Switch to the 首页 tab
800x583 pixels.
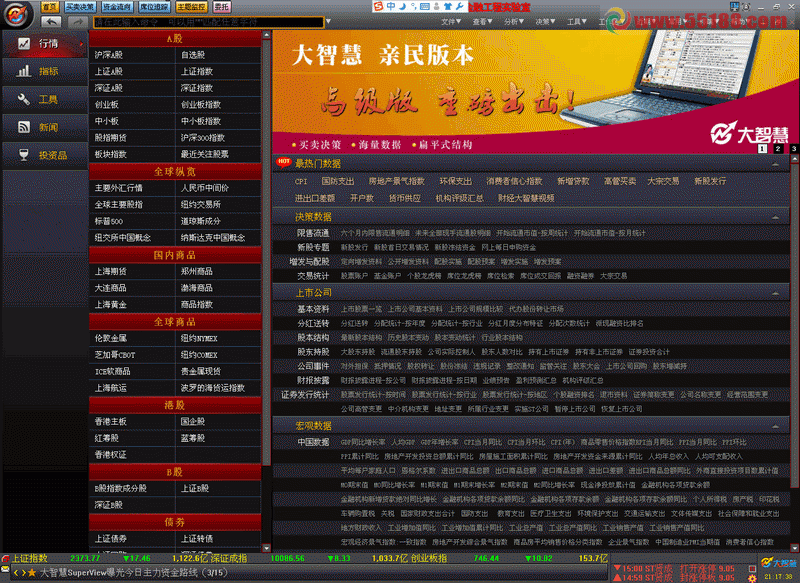(49, 7)
